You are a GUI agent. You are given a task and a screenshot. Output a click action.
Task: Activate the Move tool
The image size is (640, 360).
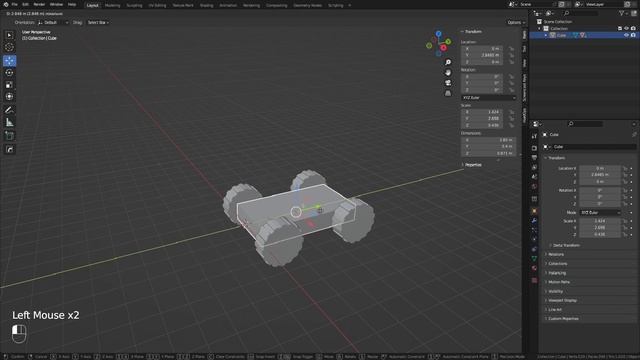click(x=9, y=61)
